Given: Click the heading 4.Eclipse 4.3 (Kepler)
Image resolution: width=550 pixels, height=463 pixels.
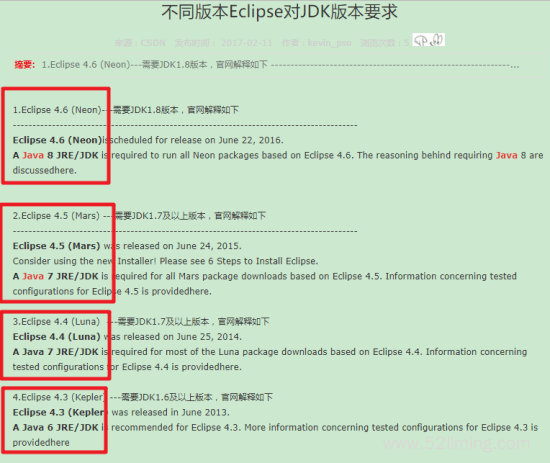Looking at the screenshot, I should (x=59, y=397).
